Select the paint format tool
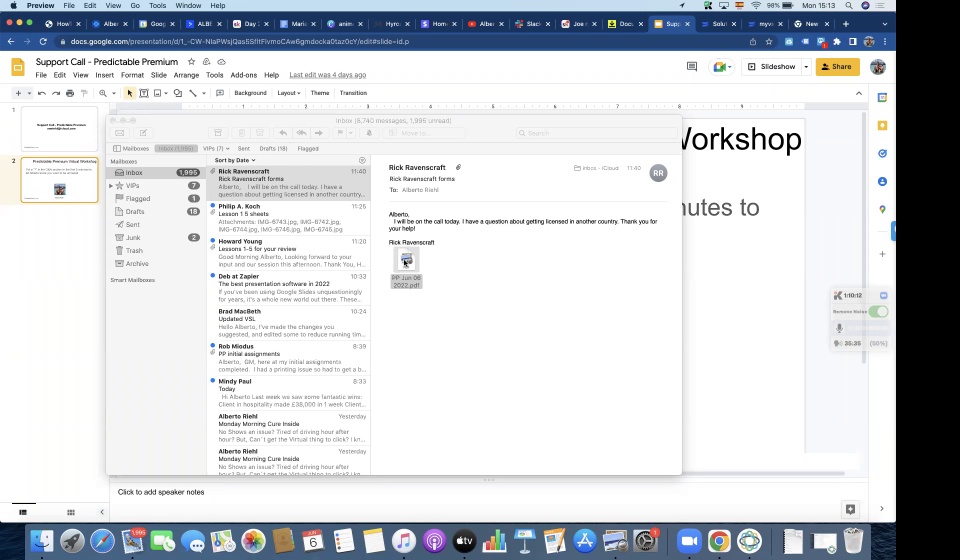The width and height of the screenshot is (960, 560). (x=84, y=93)
